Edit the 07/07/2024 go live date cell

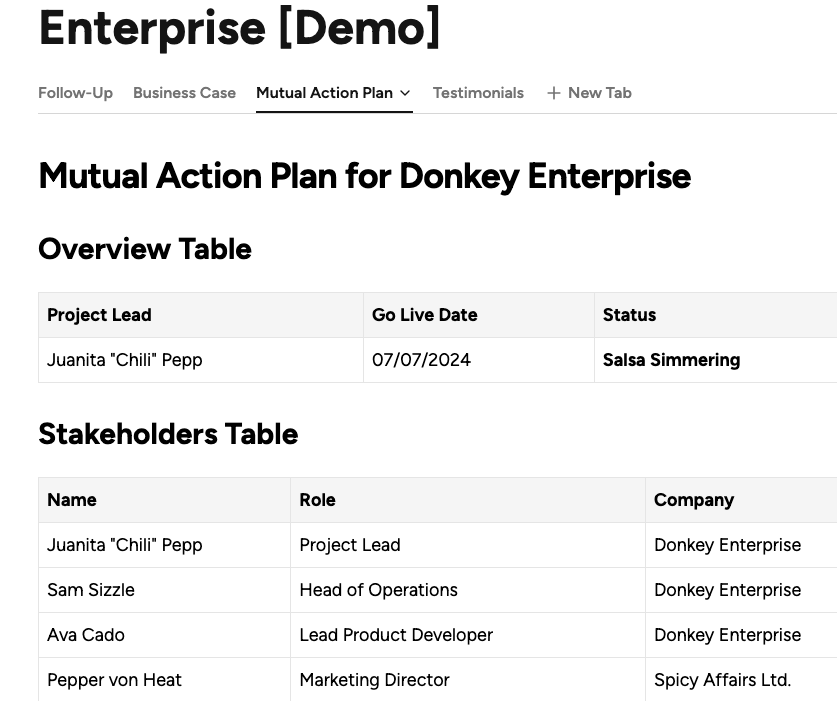[421, 360]
